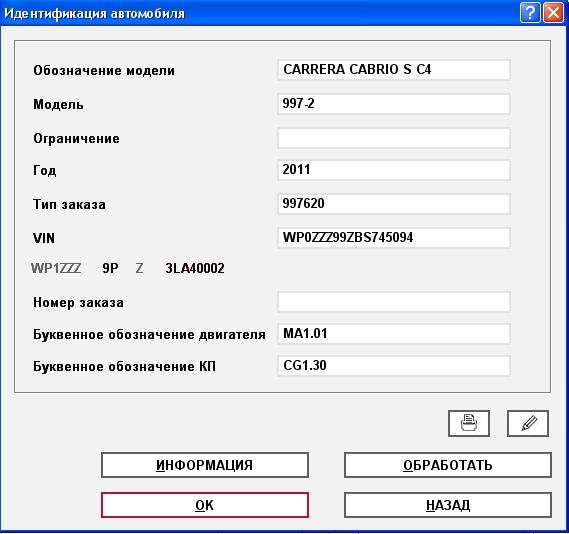Viewport: 569px width, 534px height.
Task: Click the pencil edit icon button
Action: [528, 423]
